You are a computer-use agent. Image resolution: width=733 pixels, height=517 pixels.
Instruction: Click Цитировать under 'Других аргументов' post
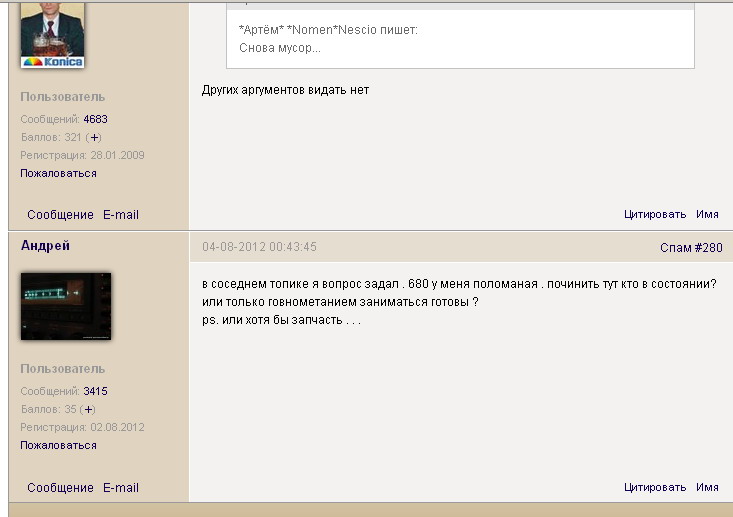pos(655,215)
